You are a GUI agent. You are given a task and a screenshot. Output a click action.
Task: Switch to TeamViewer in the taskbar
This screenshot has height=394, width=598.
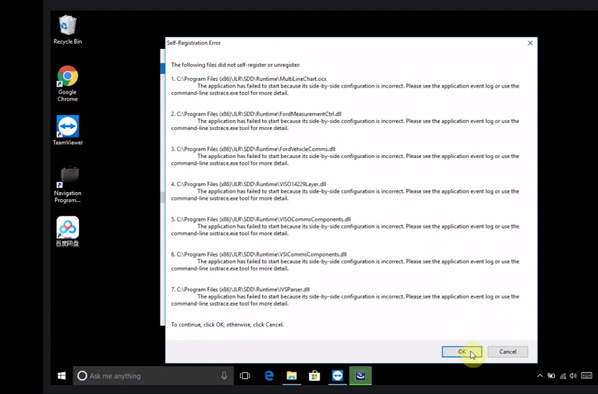pos(337,376)
